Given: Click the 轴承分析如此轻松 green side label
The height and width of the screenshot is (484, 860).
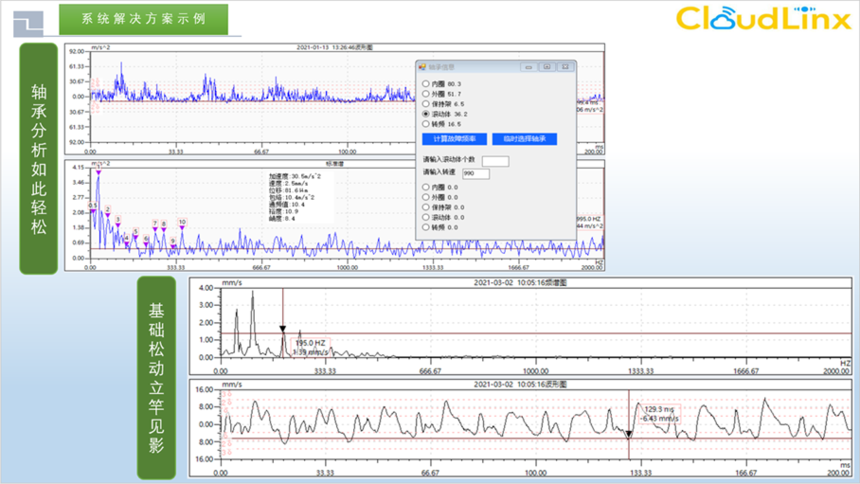Looking at the screenshot, I should pyautogui.click(x=38, y=159).
